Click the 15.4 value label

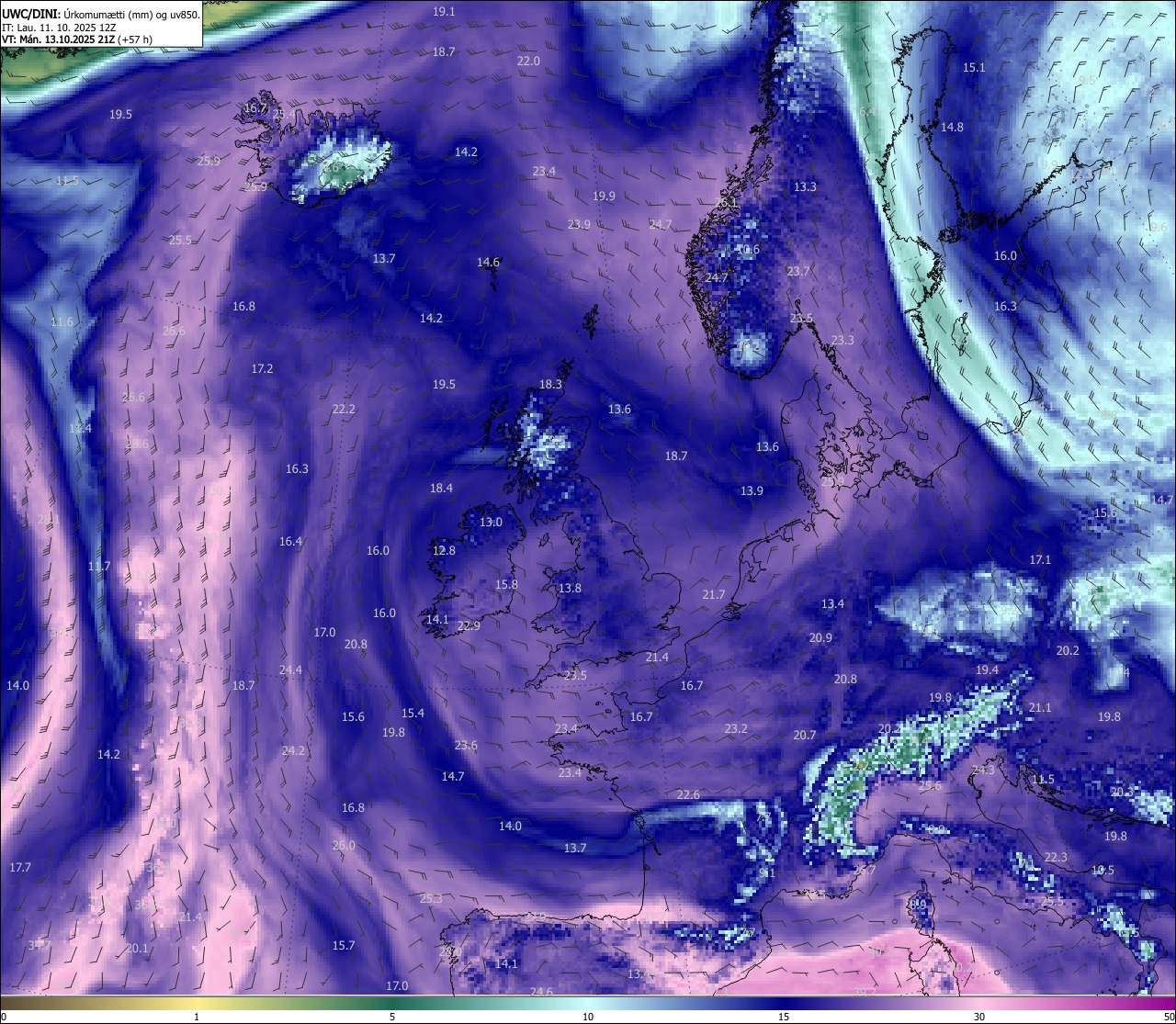[x=413, y=713]
